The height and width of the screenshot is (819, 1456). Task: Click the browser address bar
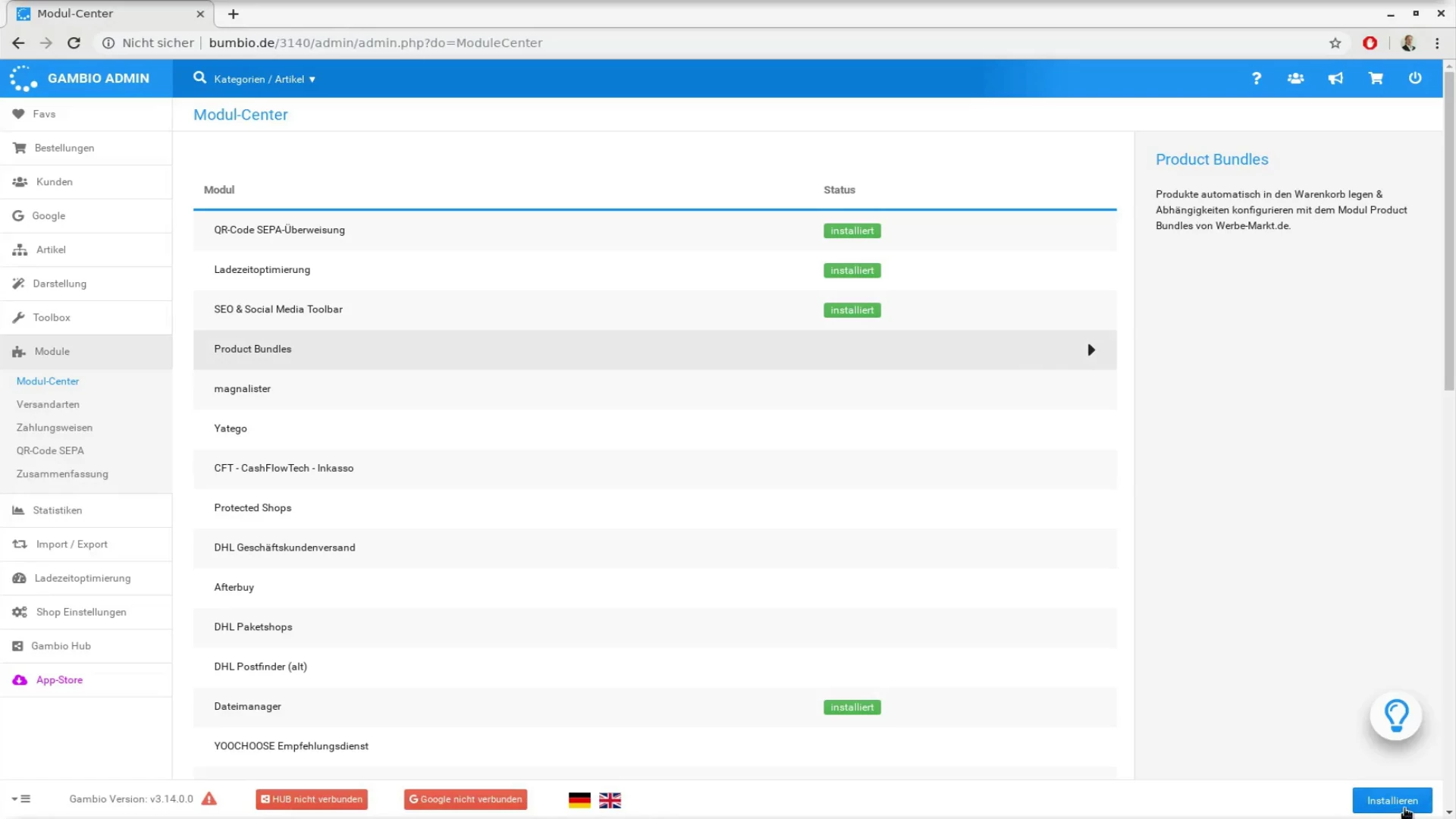coord(713,43)
